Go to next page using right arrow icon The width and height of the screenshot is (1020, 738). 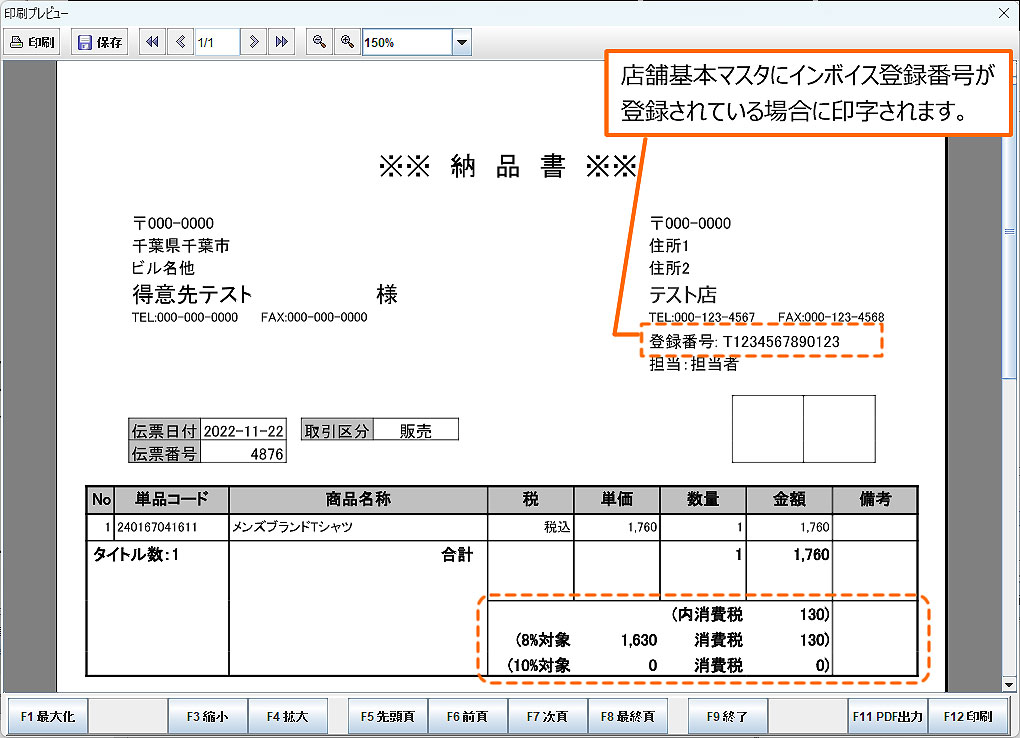(255, 43)
